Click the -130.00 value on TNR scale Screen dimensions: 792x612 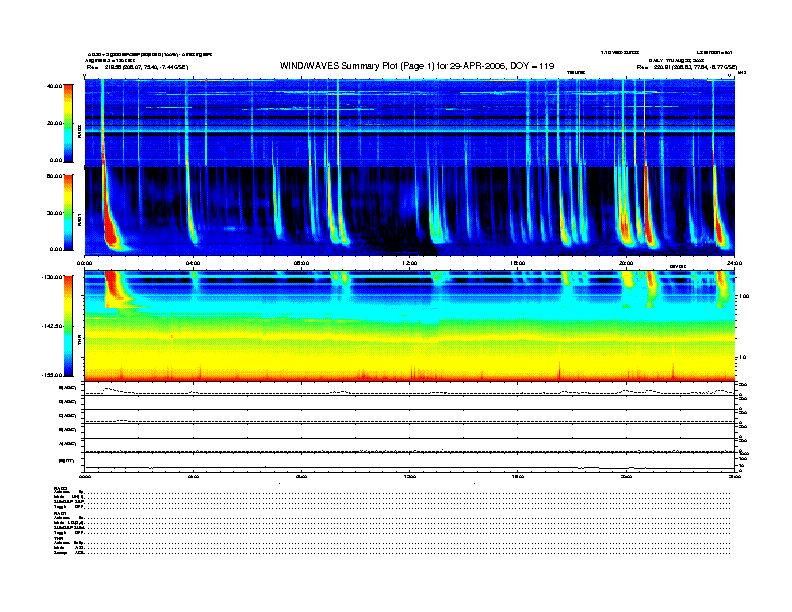pos(52,277)
